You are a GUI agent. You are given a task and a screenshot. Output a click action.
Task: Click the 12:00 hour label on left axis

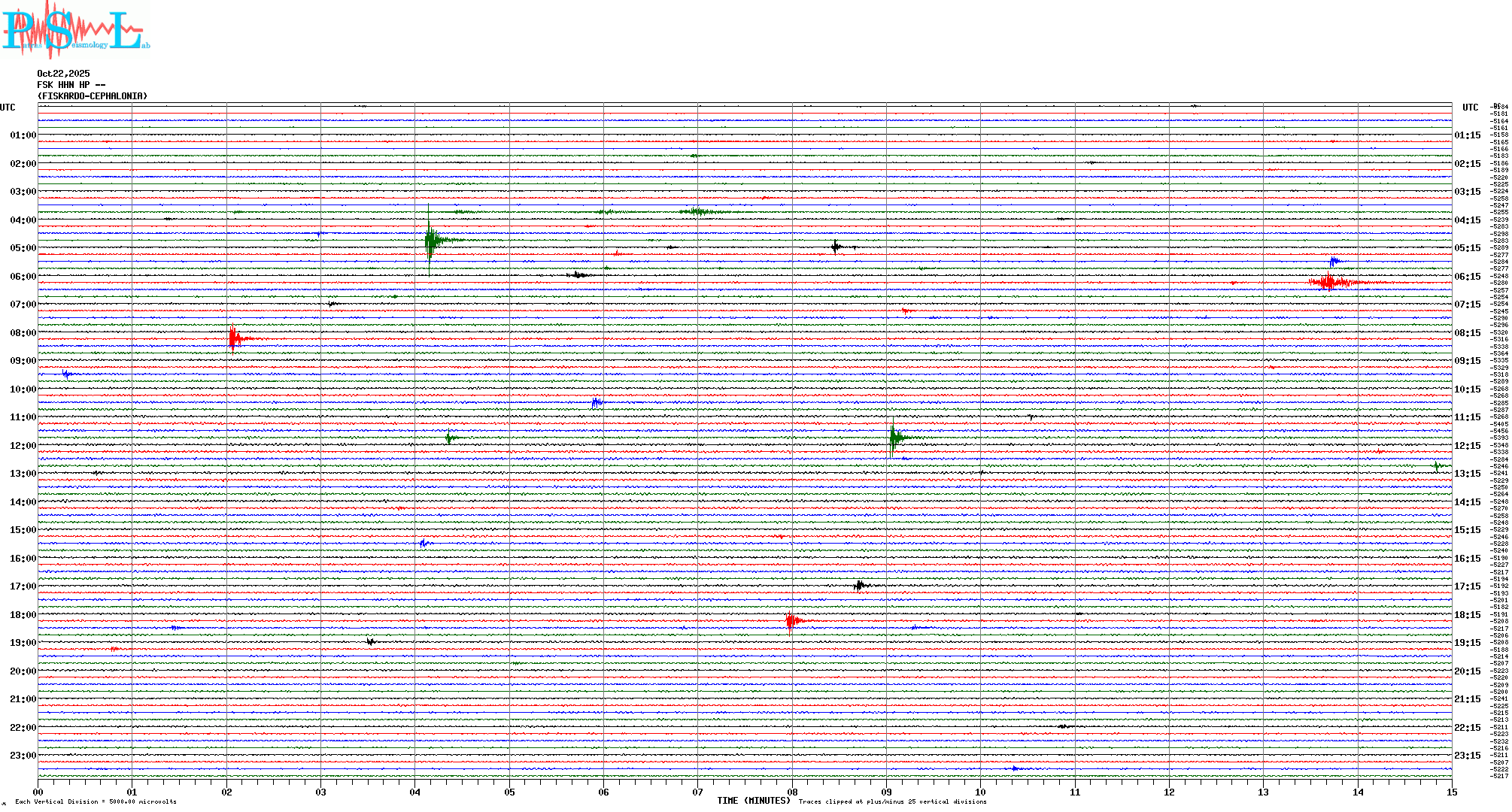click(23, 446)
